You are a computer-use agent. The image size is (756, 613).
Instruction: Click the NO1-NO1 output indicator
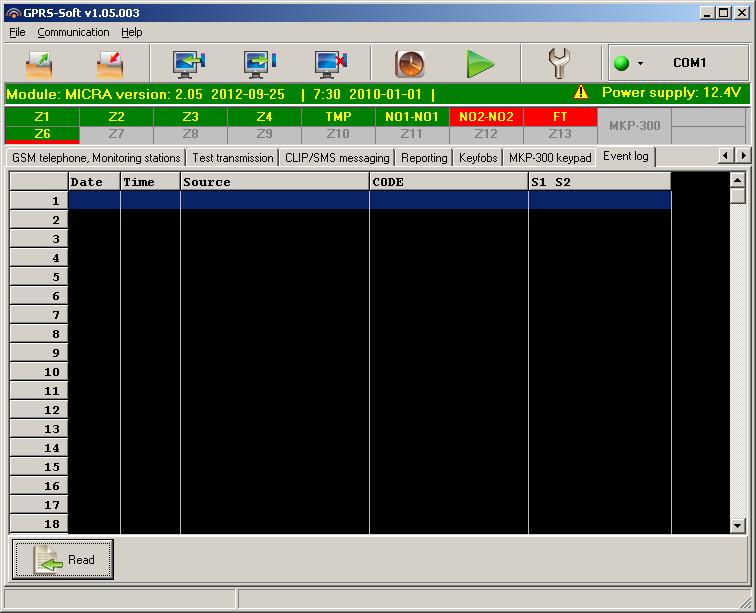[412, 117]
